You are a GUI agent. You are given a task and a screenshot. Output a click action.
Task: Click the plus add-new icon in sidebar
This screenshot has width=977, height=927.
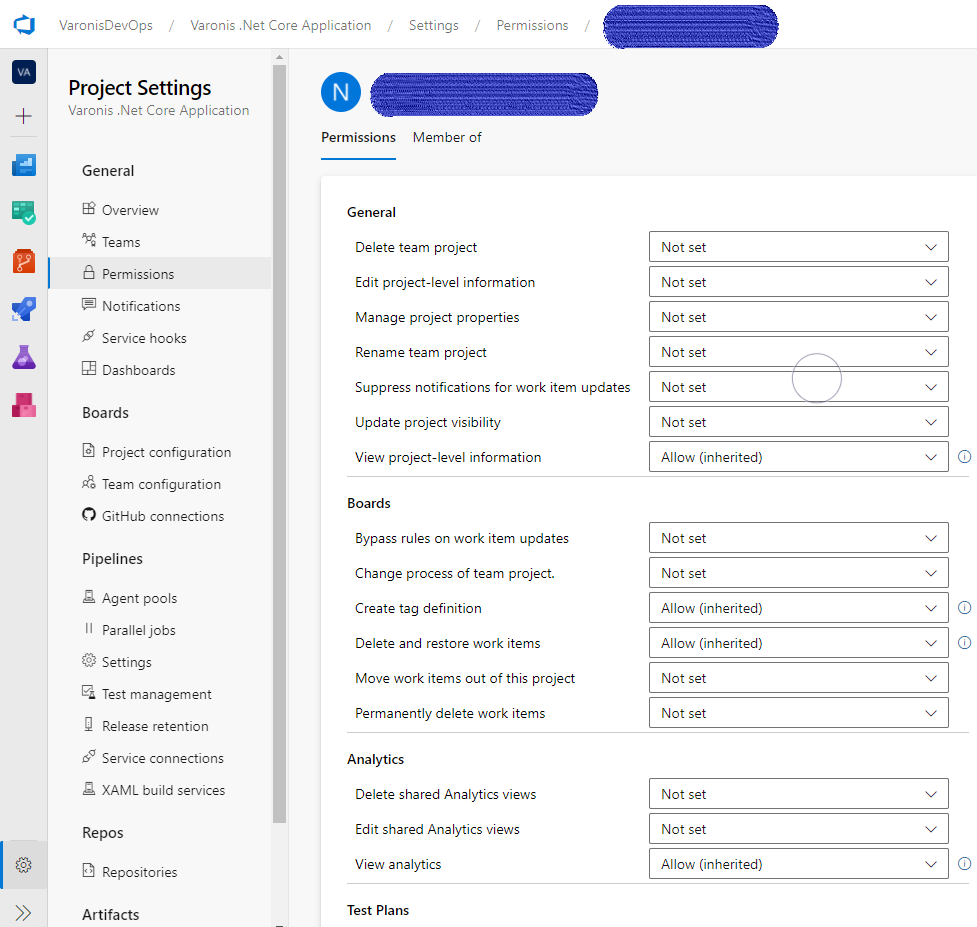24,116
